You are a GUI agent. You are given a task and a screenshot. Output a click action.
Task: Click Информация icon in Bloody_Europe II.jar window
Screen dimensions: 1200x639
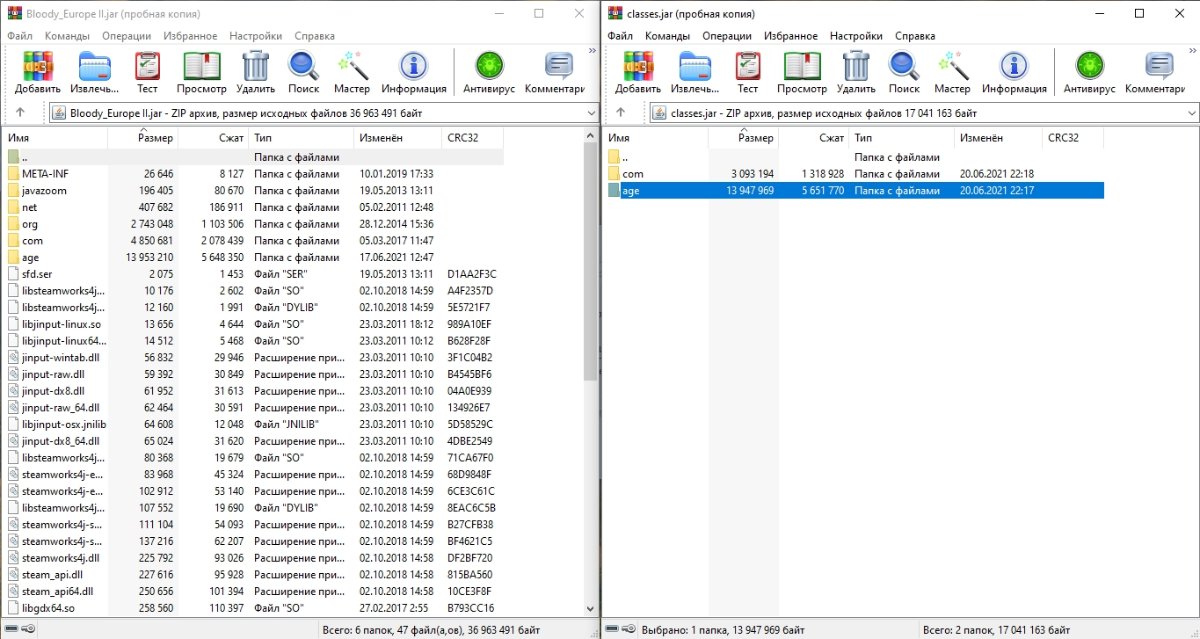[414, 65]
